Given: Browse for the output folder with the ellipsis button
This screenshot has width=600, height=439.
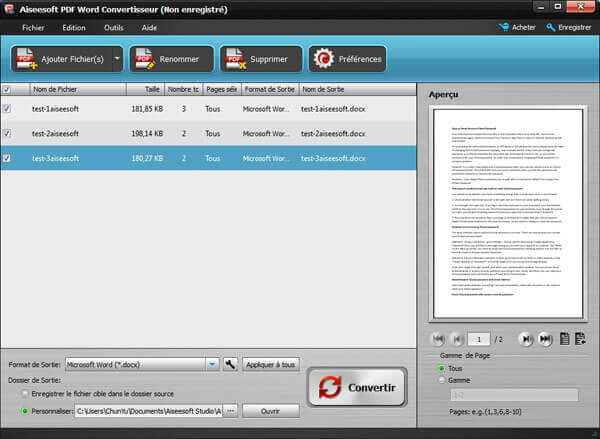Looking at the screenshot, I should (230, 411).
